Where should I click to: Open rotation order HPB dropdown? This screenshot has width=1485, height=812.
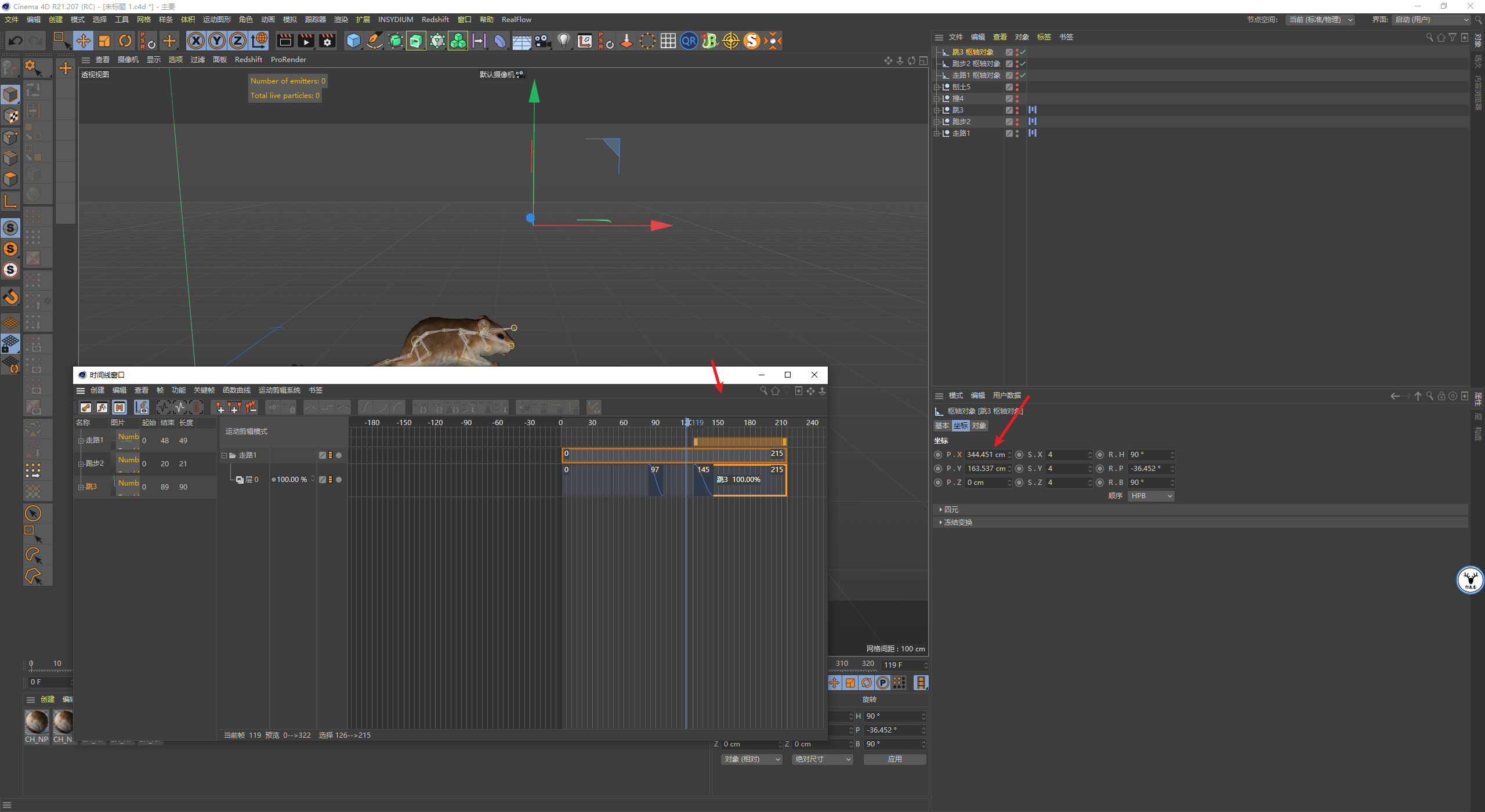click(x=1151, y=496)
